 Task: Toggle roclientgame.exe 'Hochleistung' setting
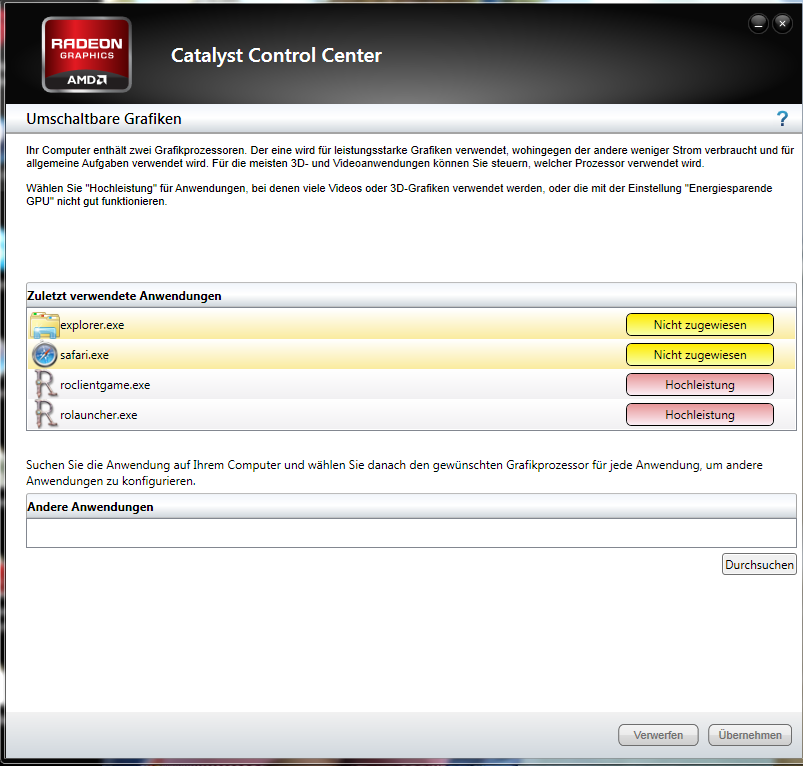click(x=700, y=385)
